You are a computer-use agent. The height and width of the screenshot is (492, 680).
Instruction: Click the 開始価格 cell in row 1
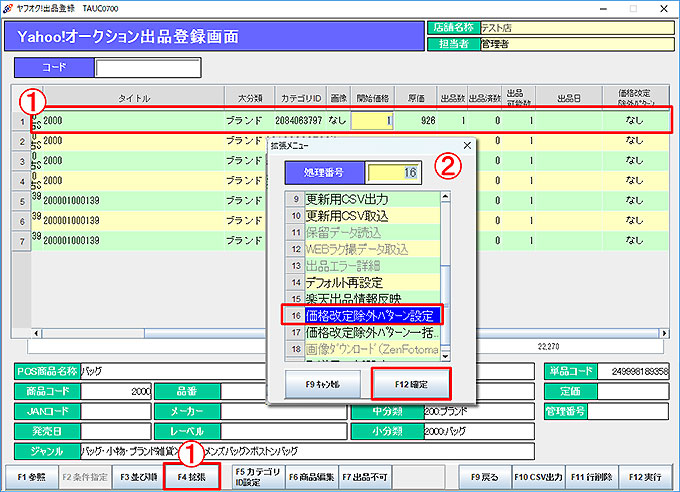point(372,120)
